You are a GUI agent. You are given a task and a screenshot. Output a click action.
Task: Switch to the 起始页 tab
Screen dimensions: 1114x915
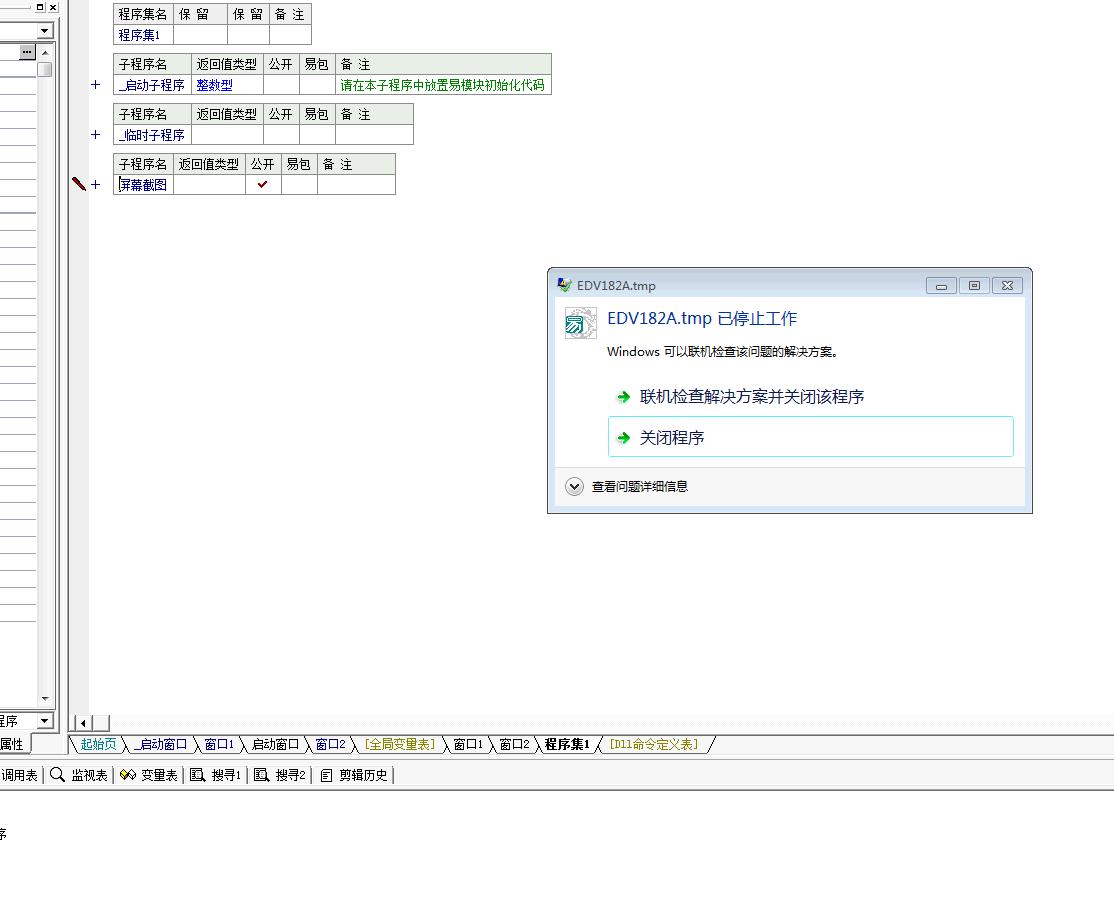98,745
